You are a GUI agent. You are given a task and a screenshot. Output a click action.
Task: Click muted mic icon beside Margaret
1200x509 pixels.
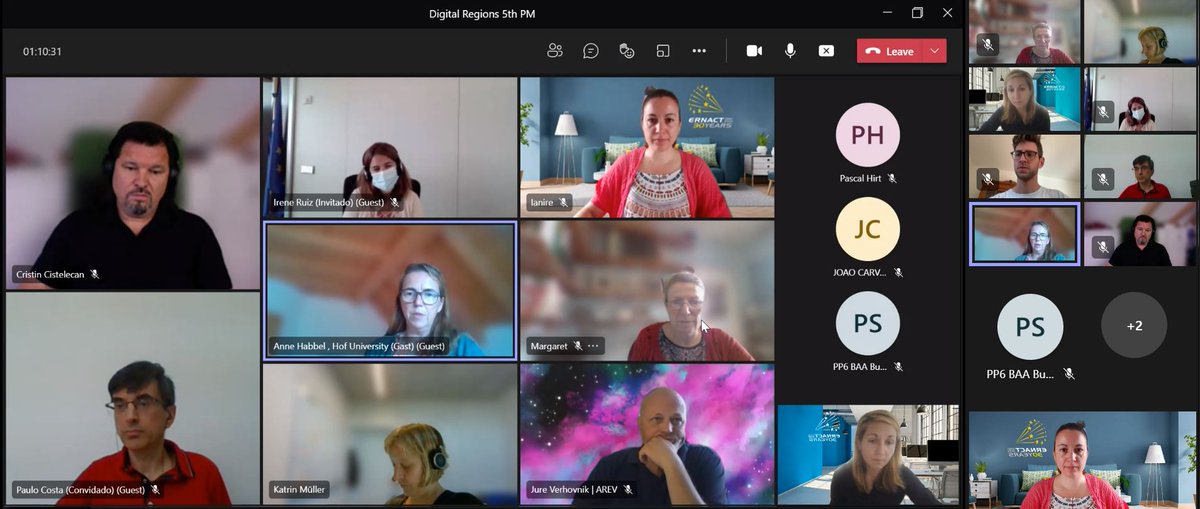pos(577,346)
